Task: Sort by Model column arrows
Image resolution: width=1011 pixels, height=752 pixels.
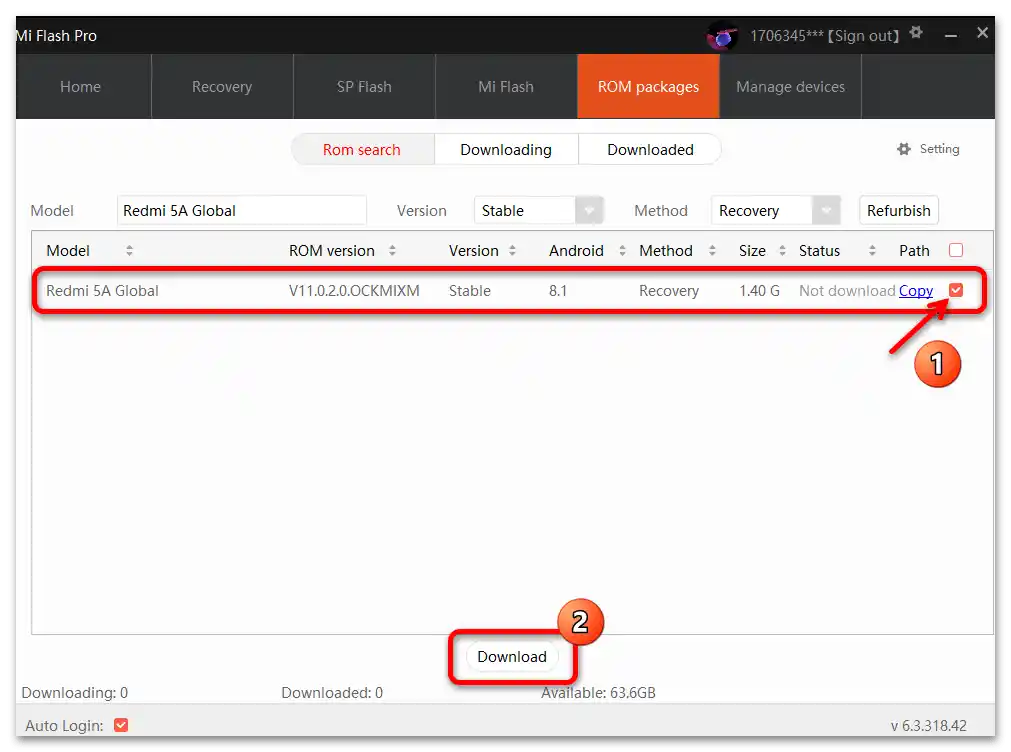Action: click(130, 251)
